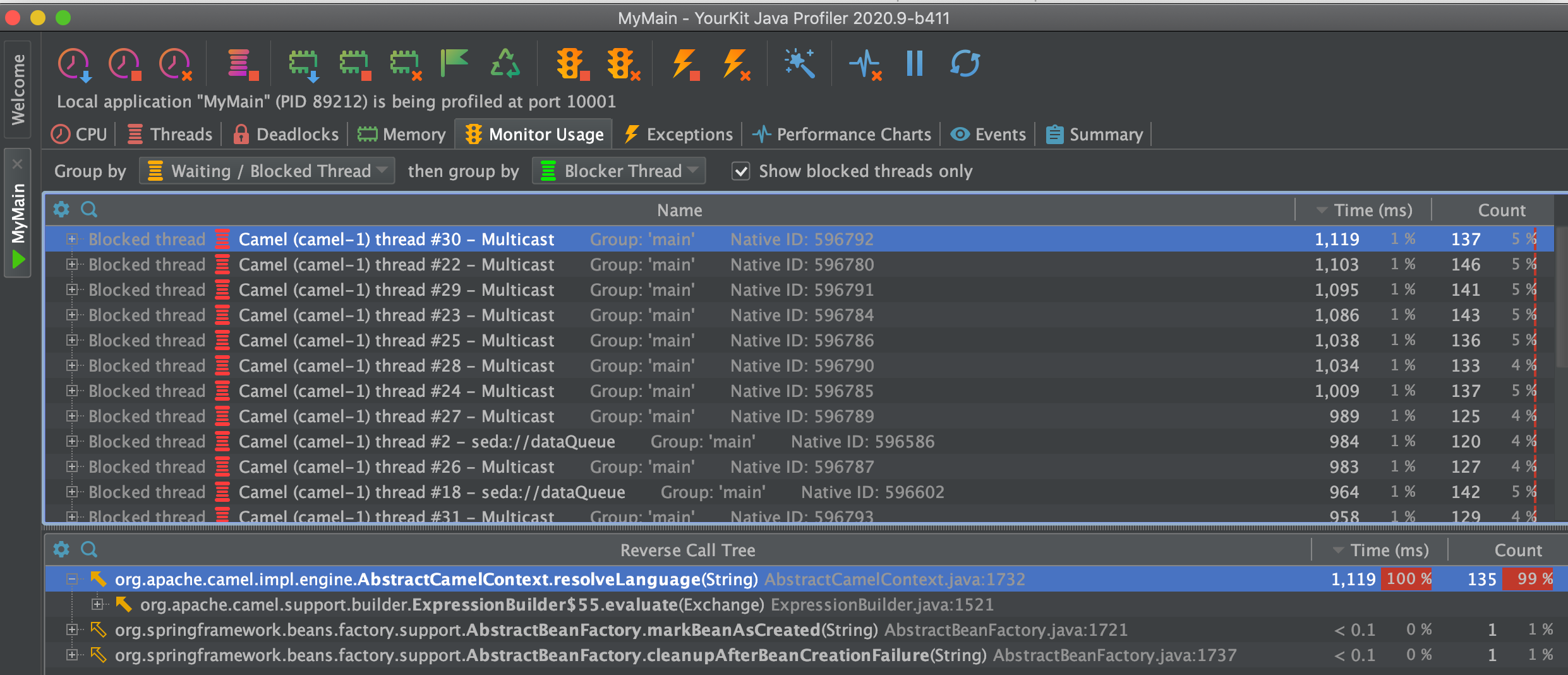Screen dimensions: 1568x675
Task: Open the Blocker Thread grouping dropdown
Action: [x=618, y=171]
